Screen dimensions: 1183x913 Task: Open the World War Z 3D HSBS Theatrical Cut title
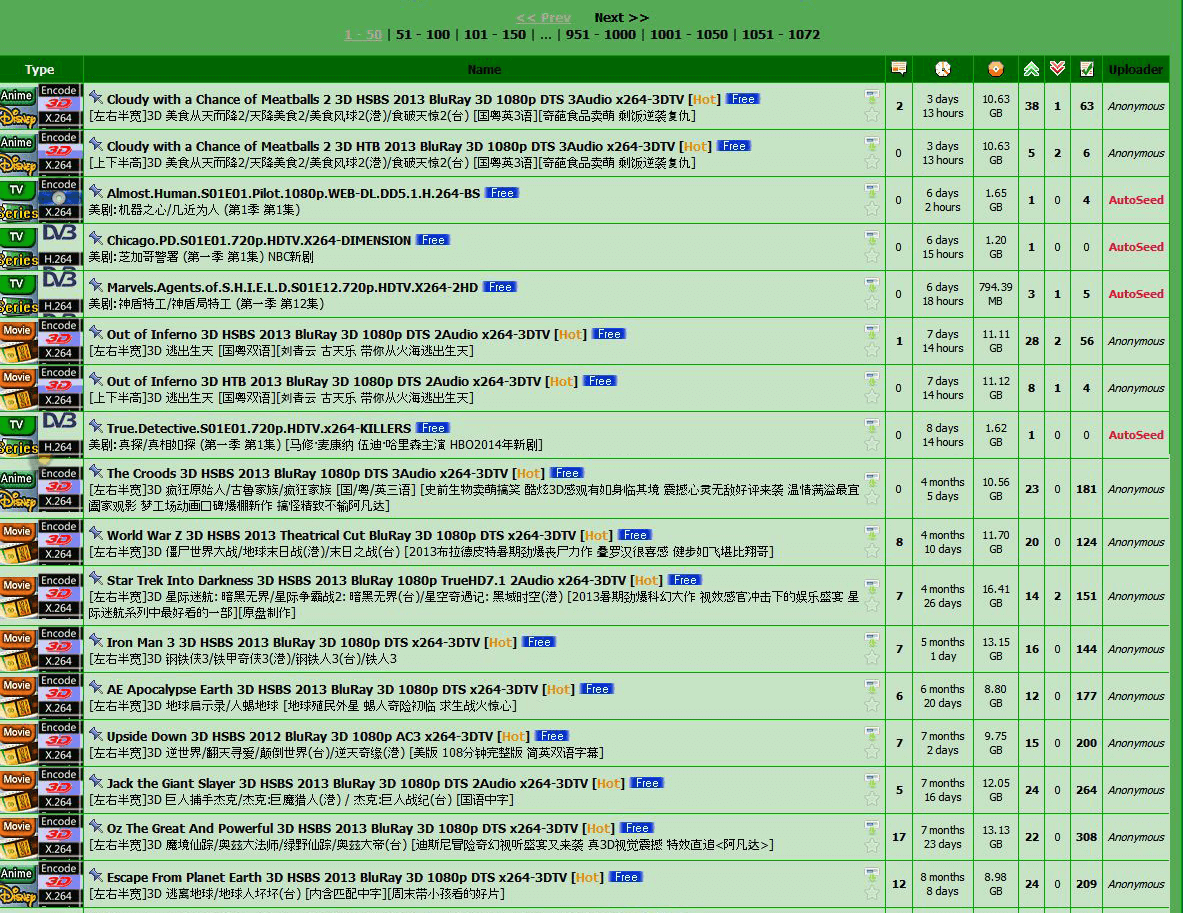[341, 535]
